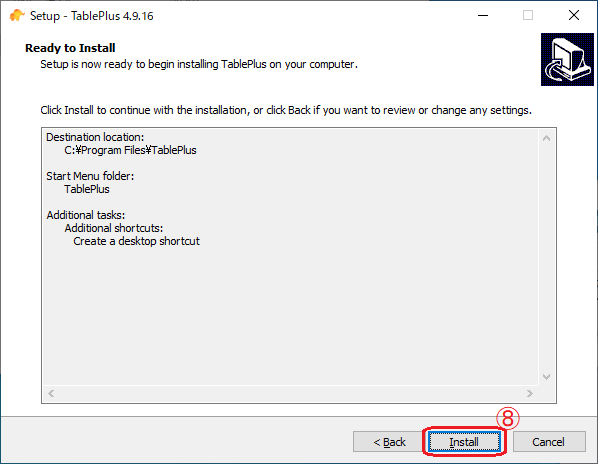Click the horizontal scrollbar track of summary

290,393
